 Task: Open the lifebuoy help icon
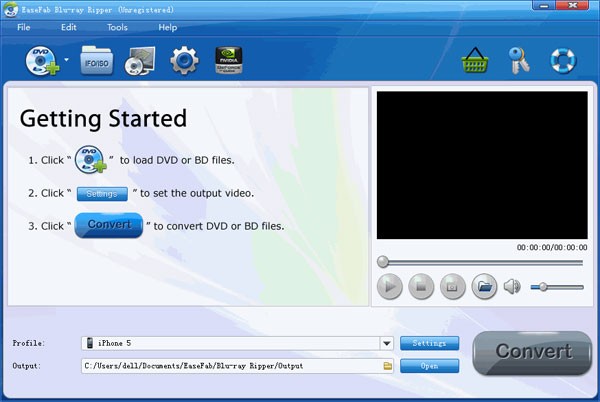(x=563, y=62)
